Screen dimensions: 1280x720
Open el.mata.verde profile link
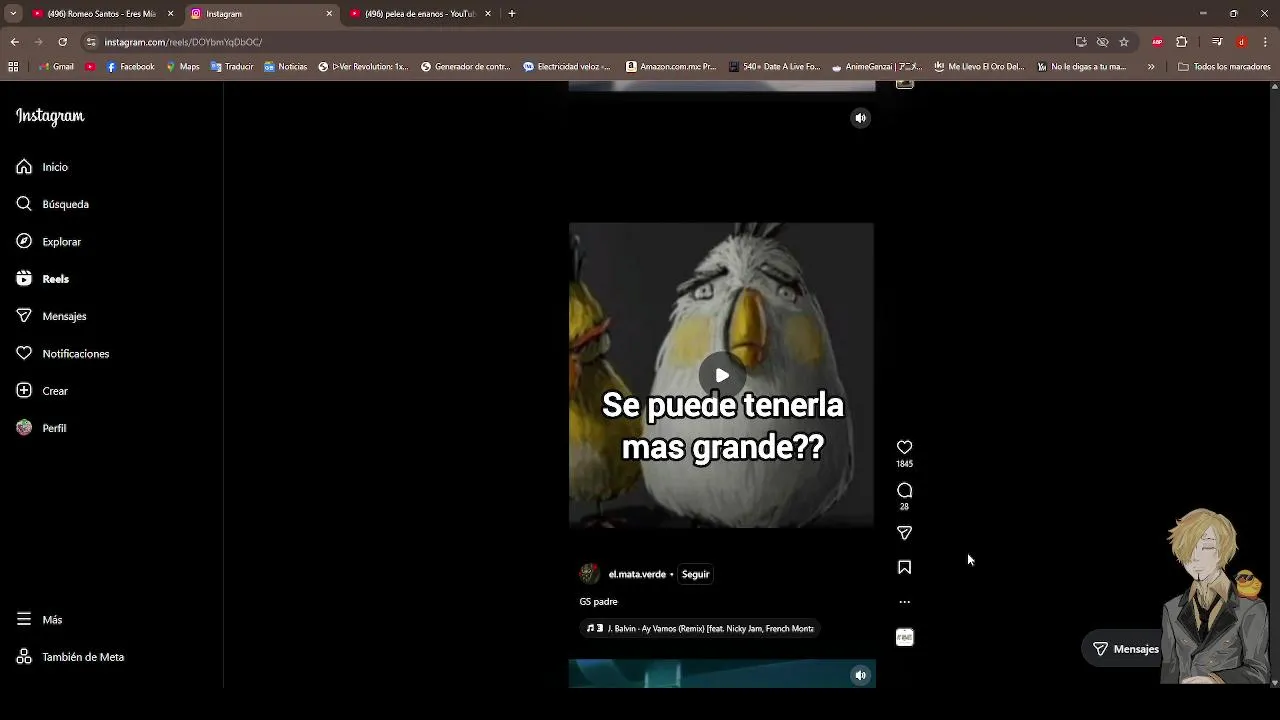pos(637,574)
